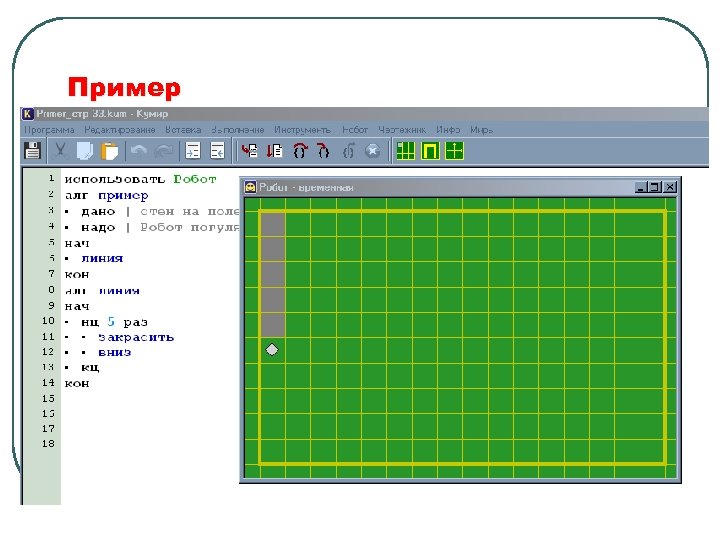Screen dimensions: 720x540
Task: Click the continuous run icon with red down arrow
Action: tap(275, 151)
